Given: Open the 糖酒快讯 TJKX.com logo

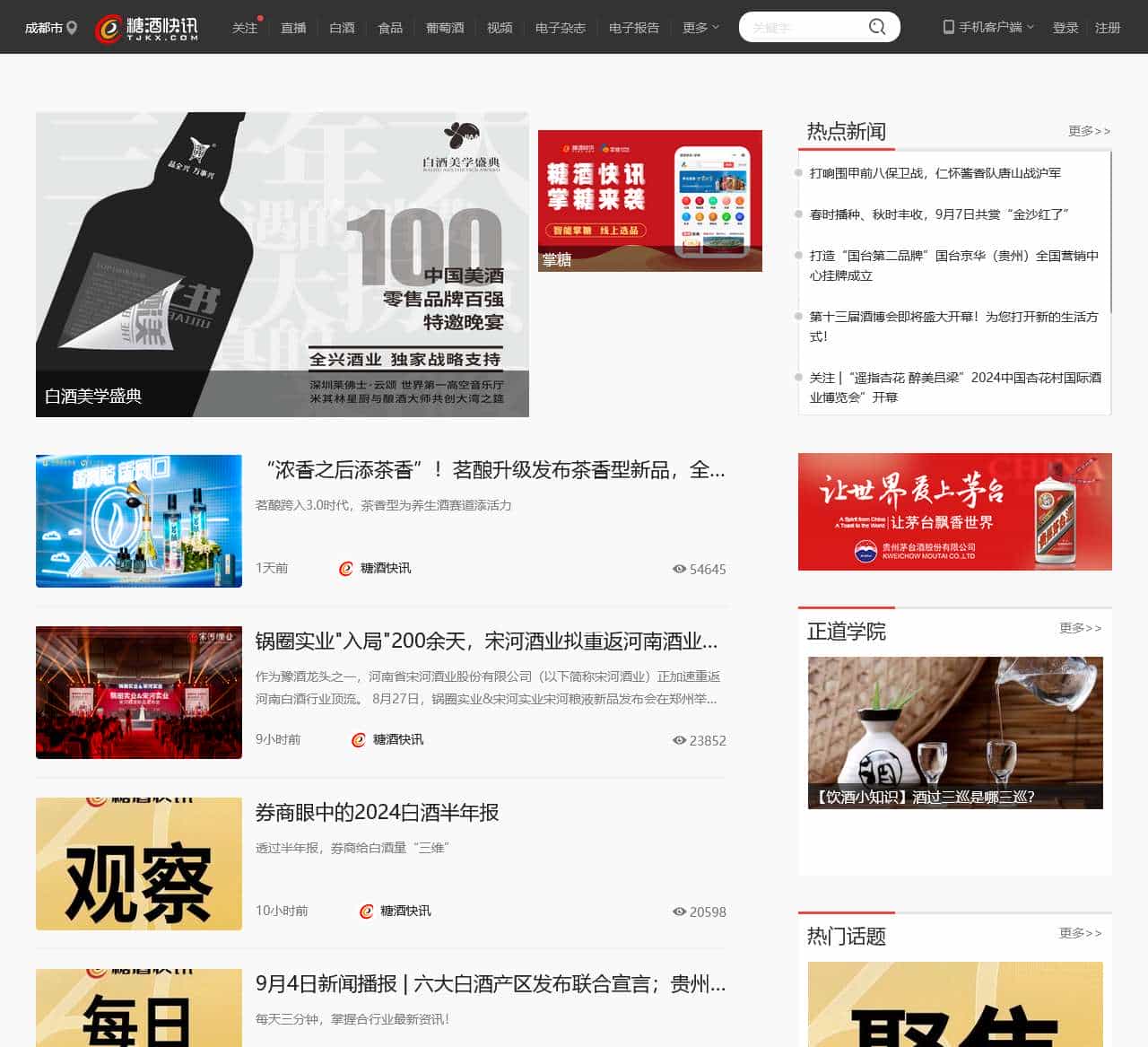Looking at the screenshot, I should 147,28.
